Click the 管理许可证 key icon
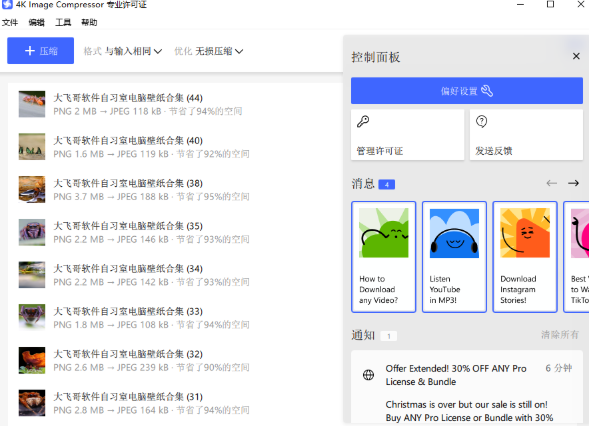This screenshot has height=426, width=589. (x=363, y=121)
